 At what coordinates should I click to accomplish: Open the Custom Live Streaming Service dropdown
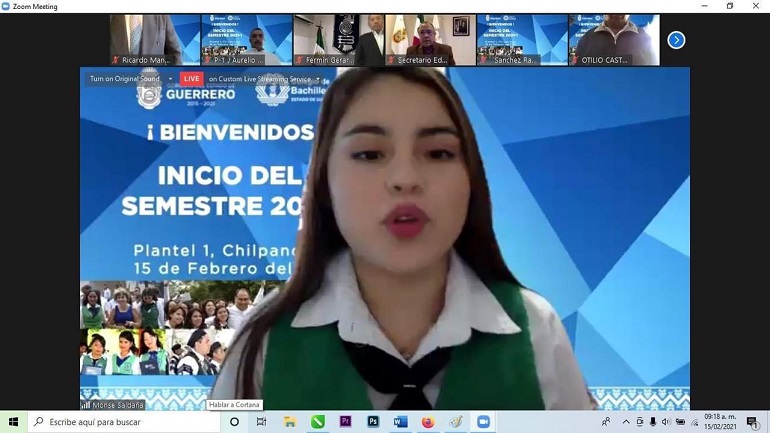point(318,79)
